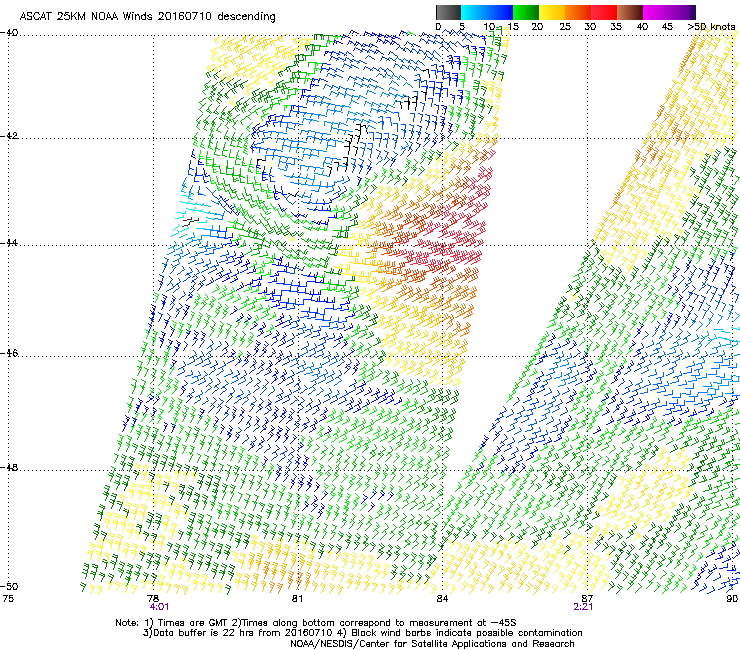The width and height of the screenshot is (740, 650).
Task: Select the 81 longitude axis label
Action: coord(297,598)
